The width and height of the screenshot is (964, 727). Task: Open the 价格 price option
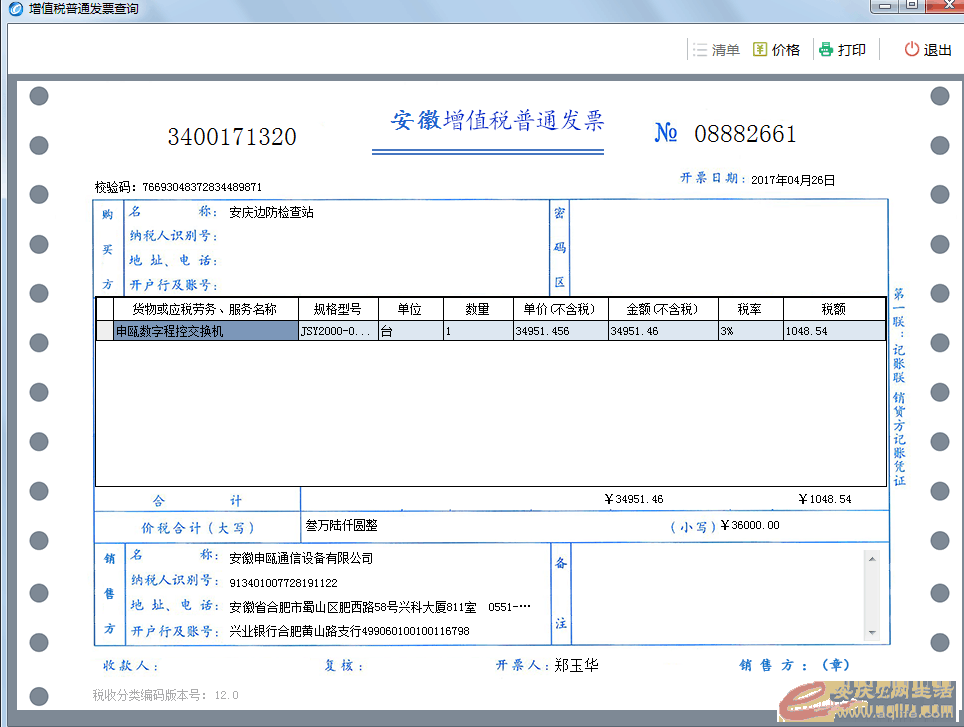(x=786, y=50)
